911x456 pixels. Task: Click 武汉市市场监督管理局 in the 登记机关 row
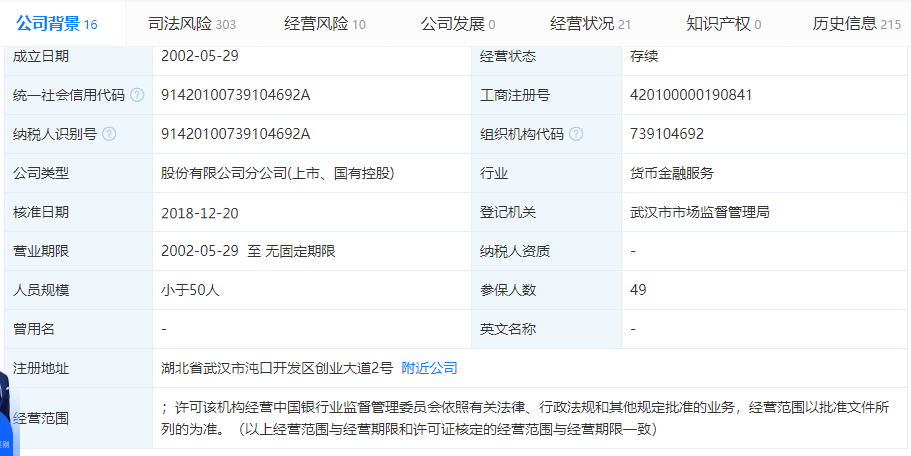[x=694, y=212]
